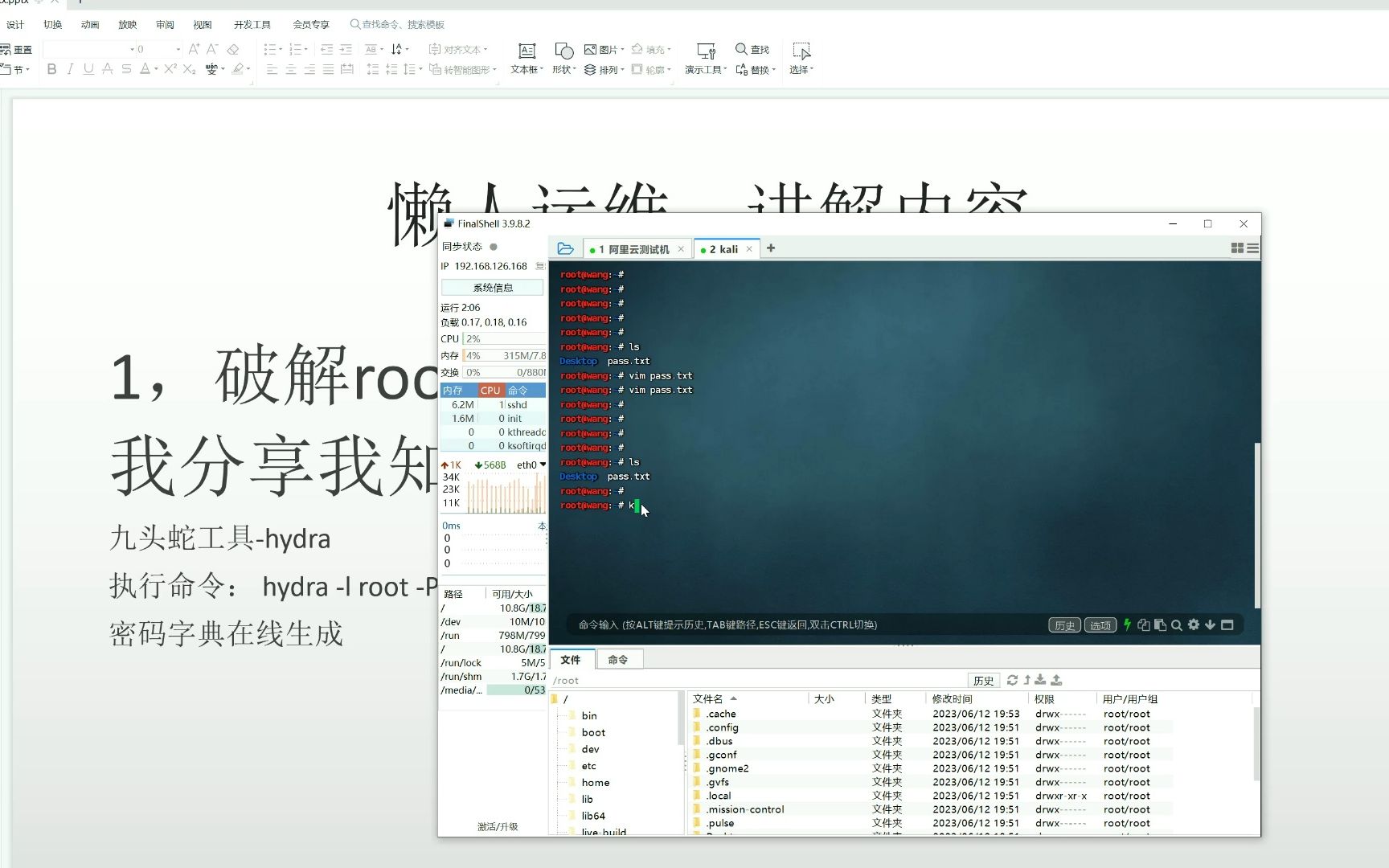This screenshot has width=1389, height=868.
Task: Toggle subscript formatting in WPS
Action: click(190, 69)
